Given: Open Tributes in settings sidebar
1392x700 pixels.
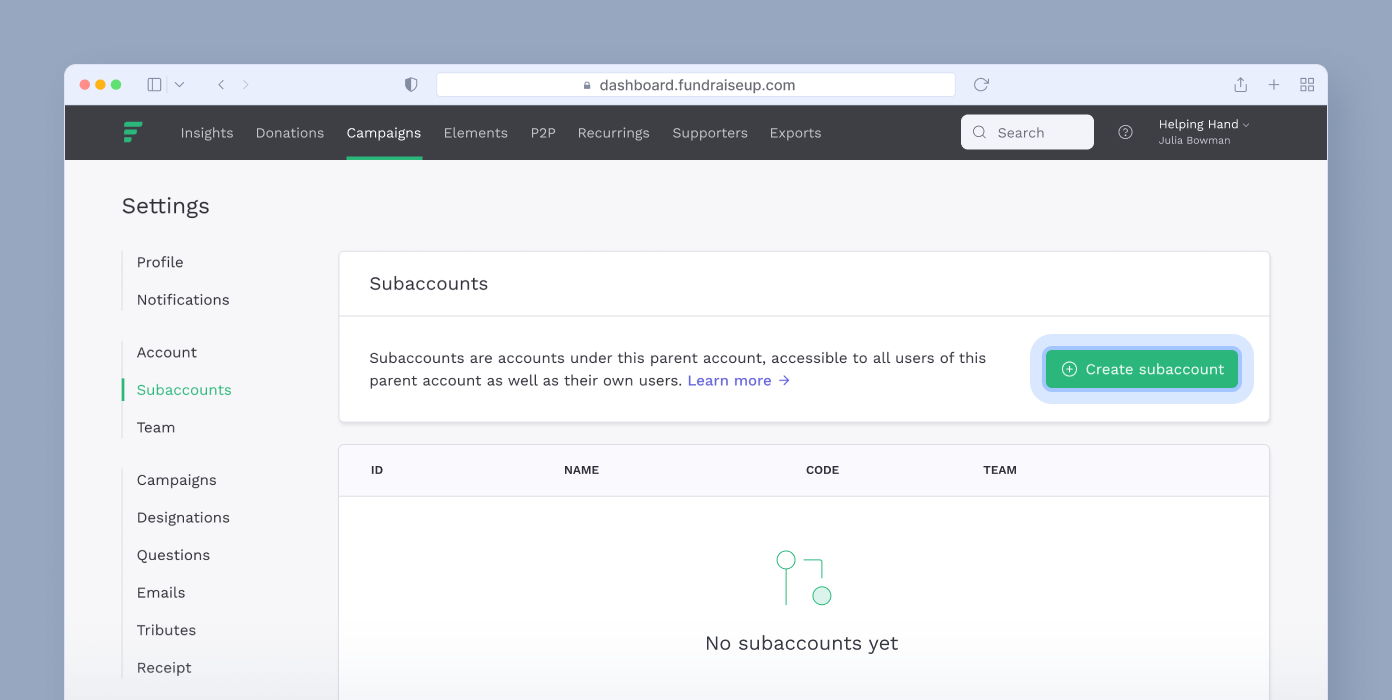Looking at the screenshot, I should click(166, 630).
